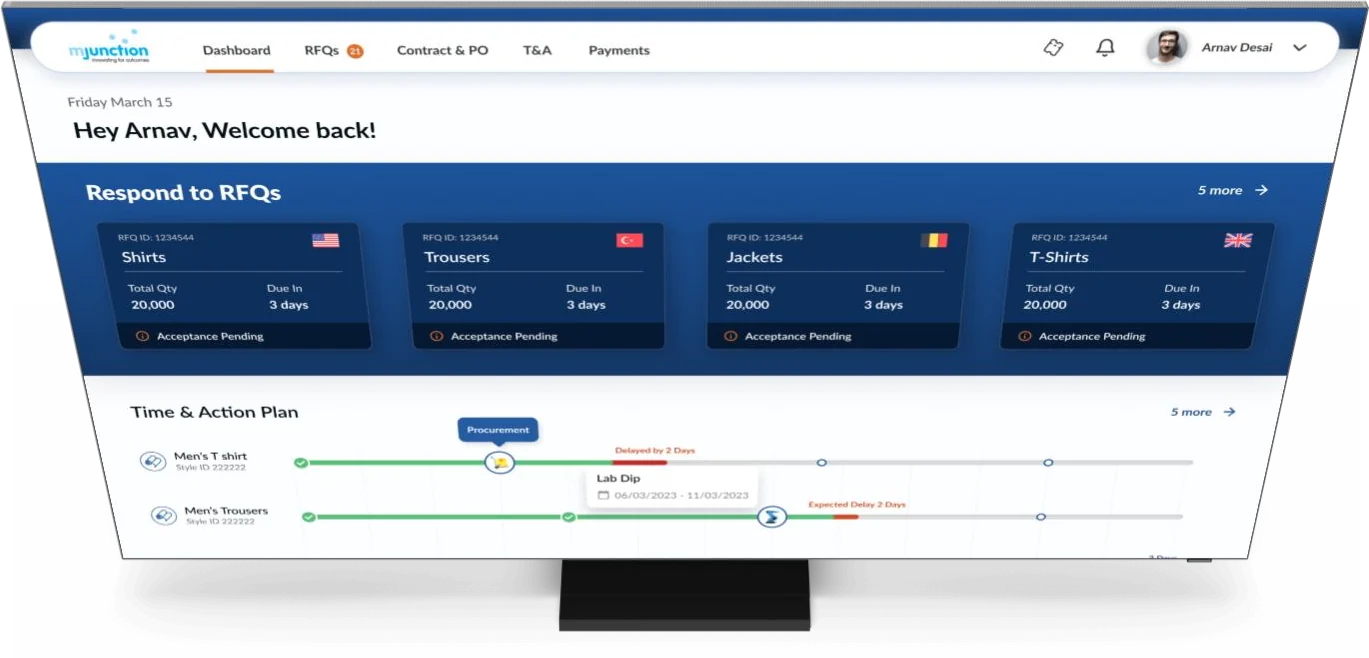Go to the Payments tab

(x=619, y=50)
